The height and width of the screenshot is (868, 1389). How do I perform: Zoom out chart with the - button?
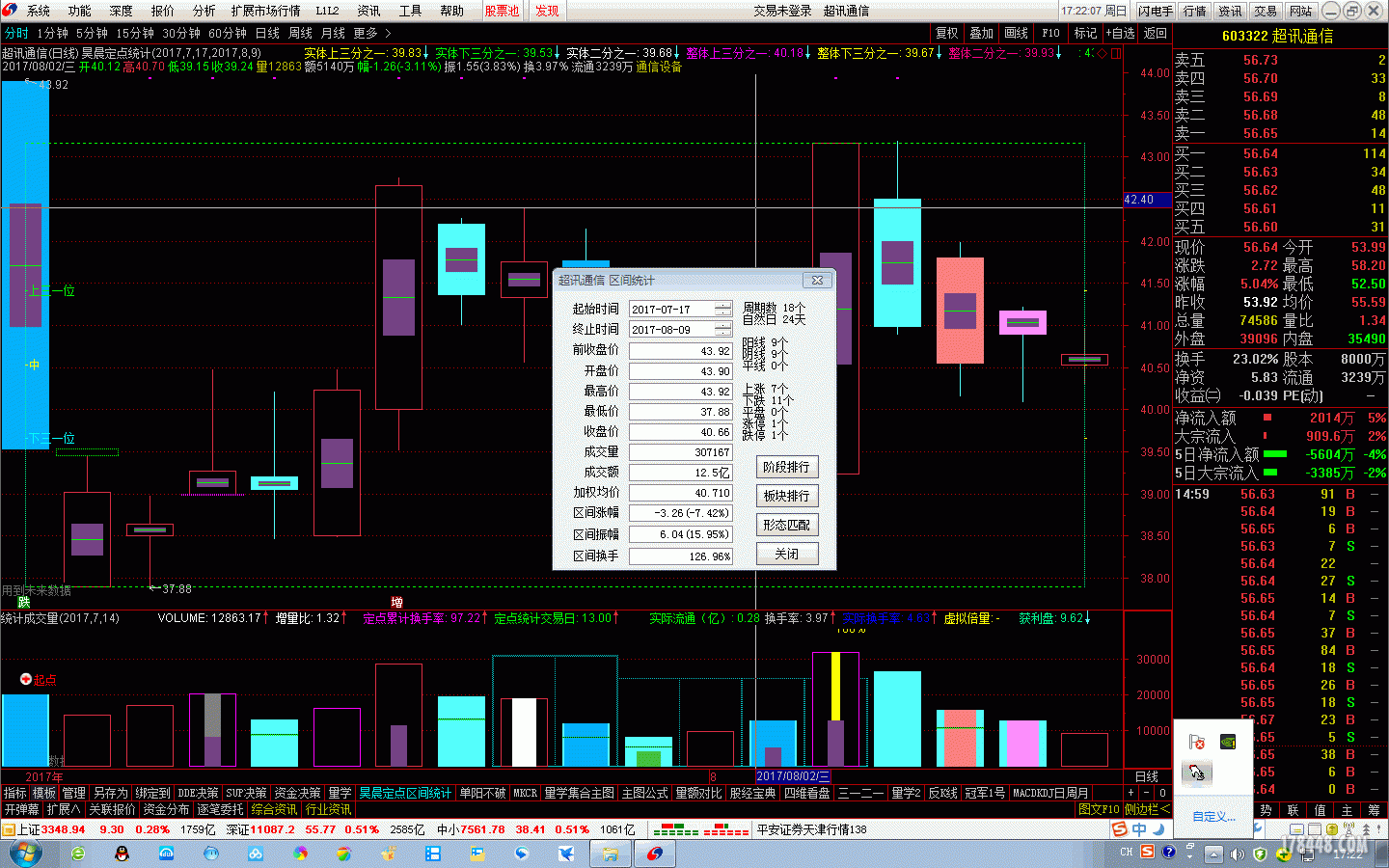tap(1147, 793)
